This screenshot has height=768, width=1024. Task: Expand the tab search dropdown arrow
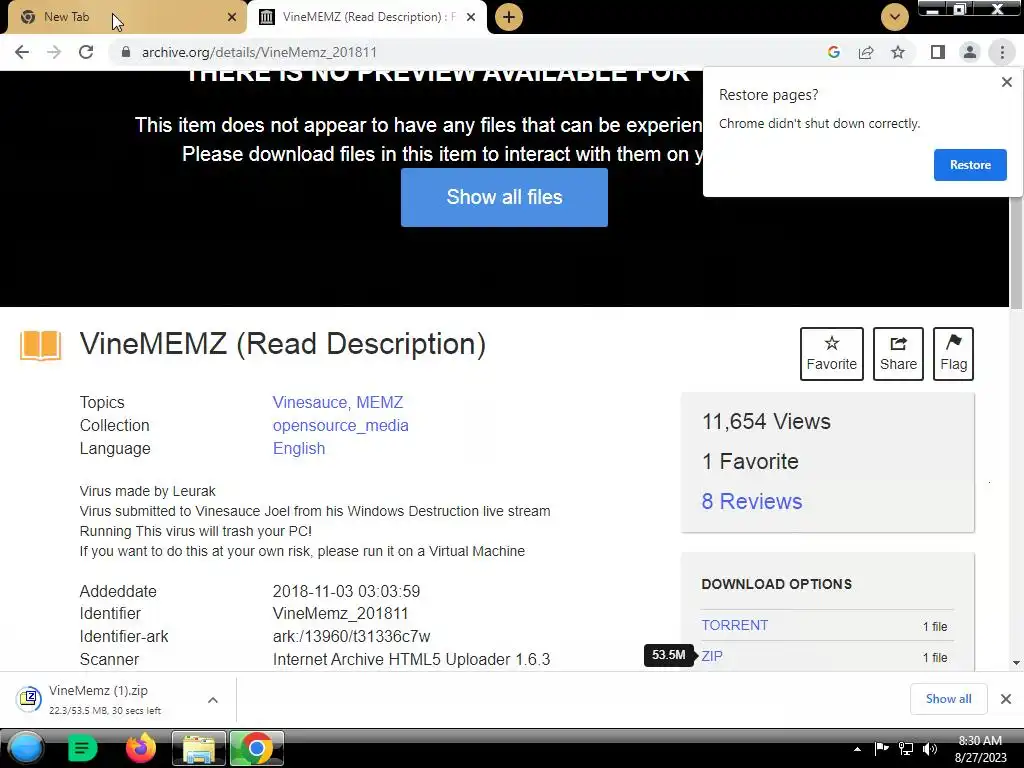[x=895, y=17]
